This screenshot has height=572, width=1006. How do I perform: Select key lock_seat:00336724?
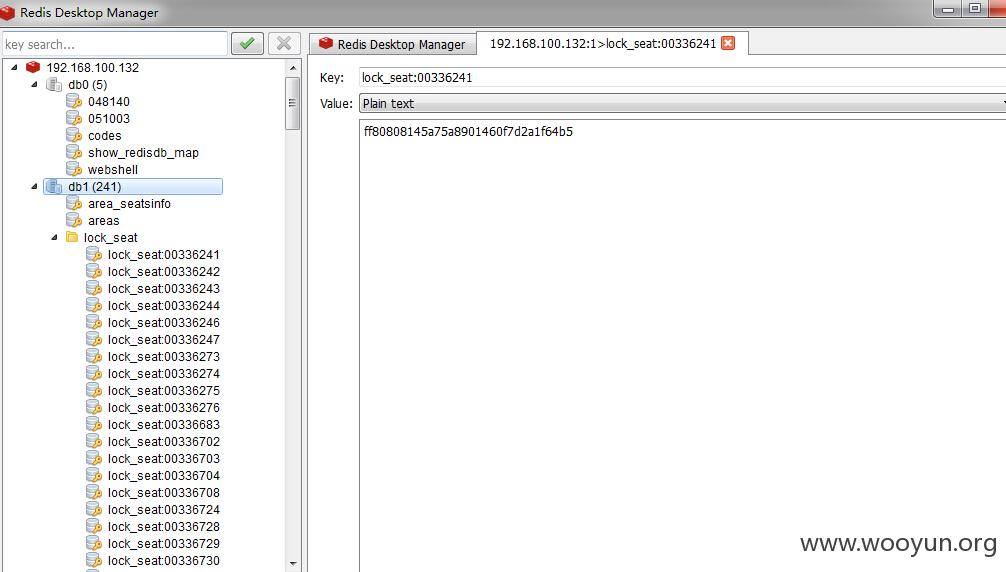click(164, 510)
